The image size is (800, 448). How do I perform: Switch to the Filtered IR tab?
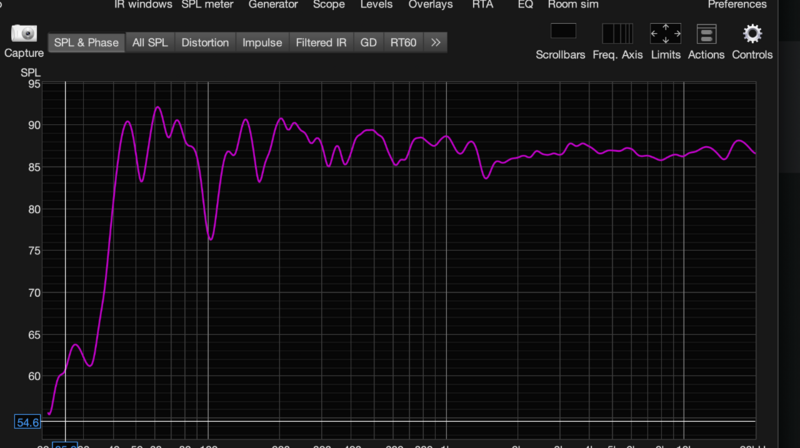pos(321,43)
